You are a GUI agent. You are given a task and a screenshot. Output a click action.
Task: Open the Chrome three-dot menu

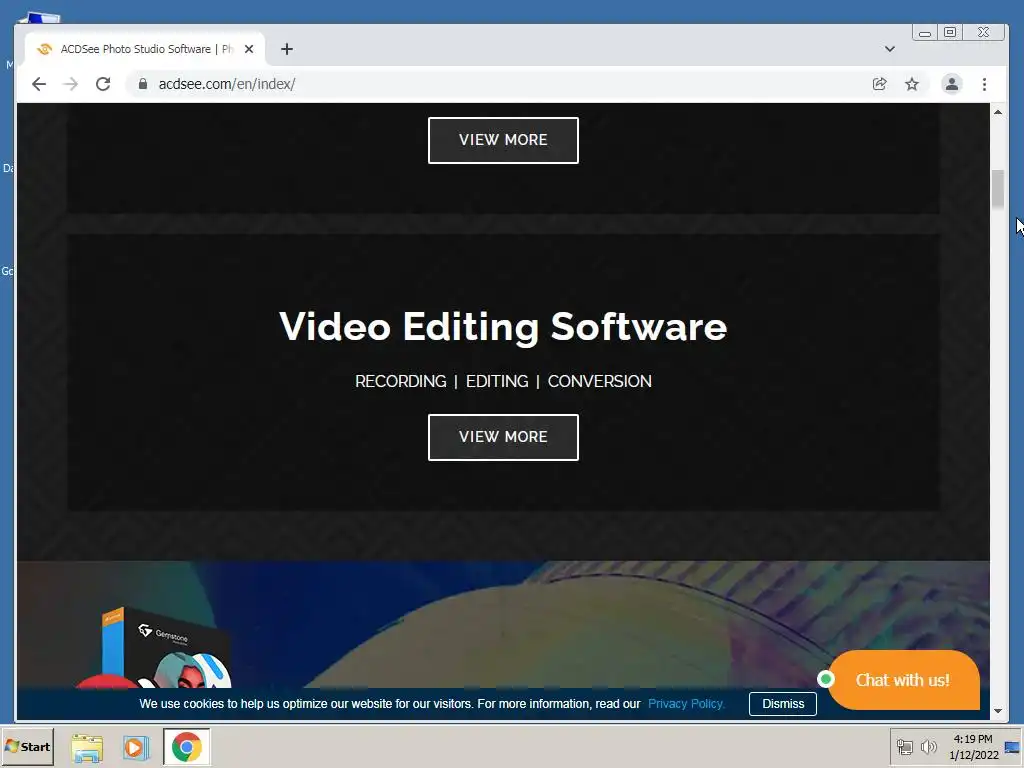pos(984,84)
